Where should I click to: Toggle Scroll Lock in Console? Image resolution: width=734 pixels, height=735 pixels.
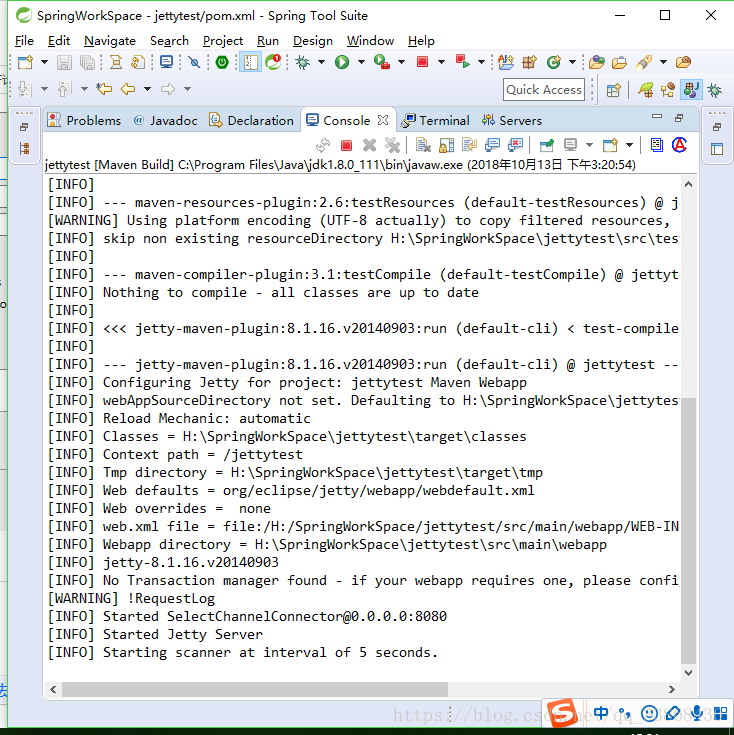pyautogui.click(x=446, y=146)
